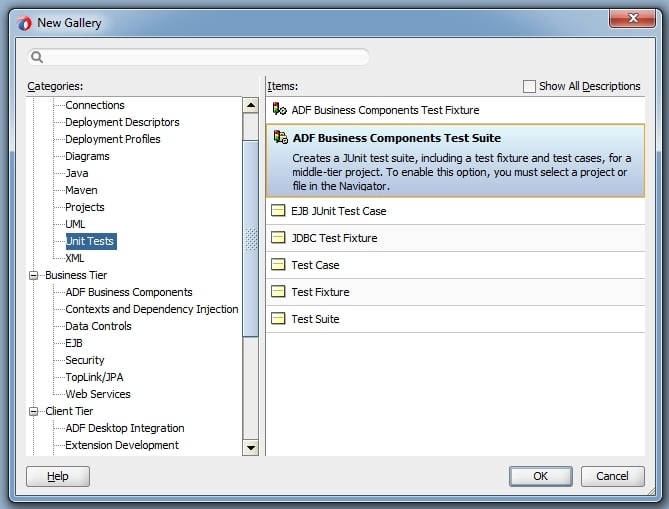Image resolution: width=669 pixels, height=509 pixels.
Task: Select ADF Desktop Integration category
Action: point(125,428)
